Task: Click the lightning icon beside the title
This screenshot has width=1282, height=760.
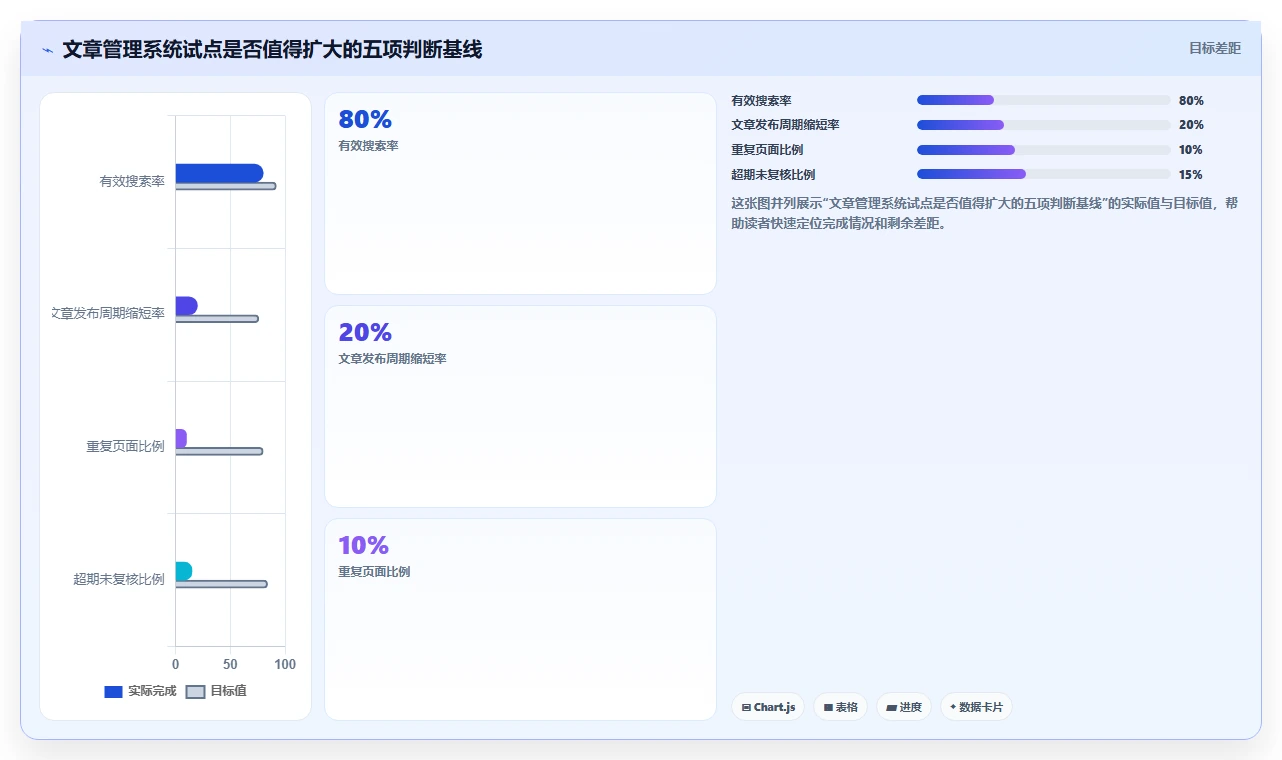Action: [47, 49]
